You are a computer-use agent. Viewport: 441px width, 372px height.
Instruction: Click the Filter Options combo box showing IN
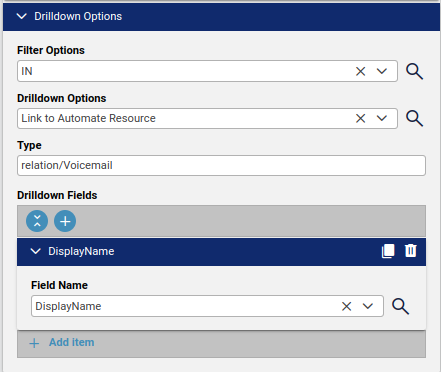207,71
